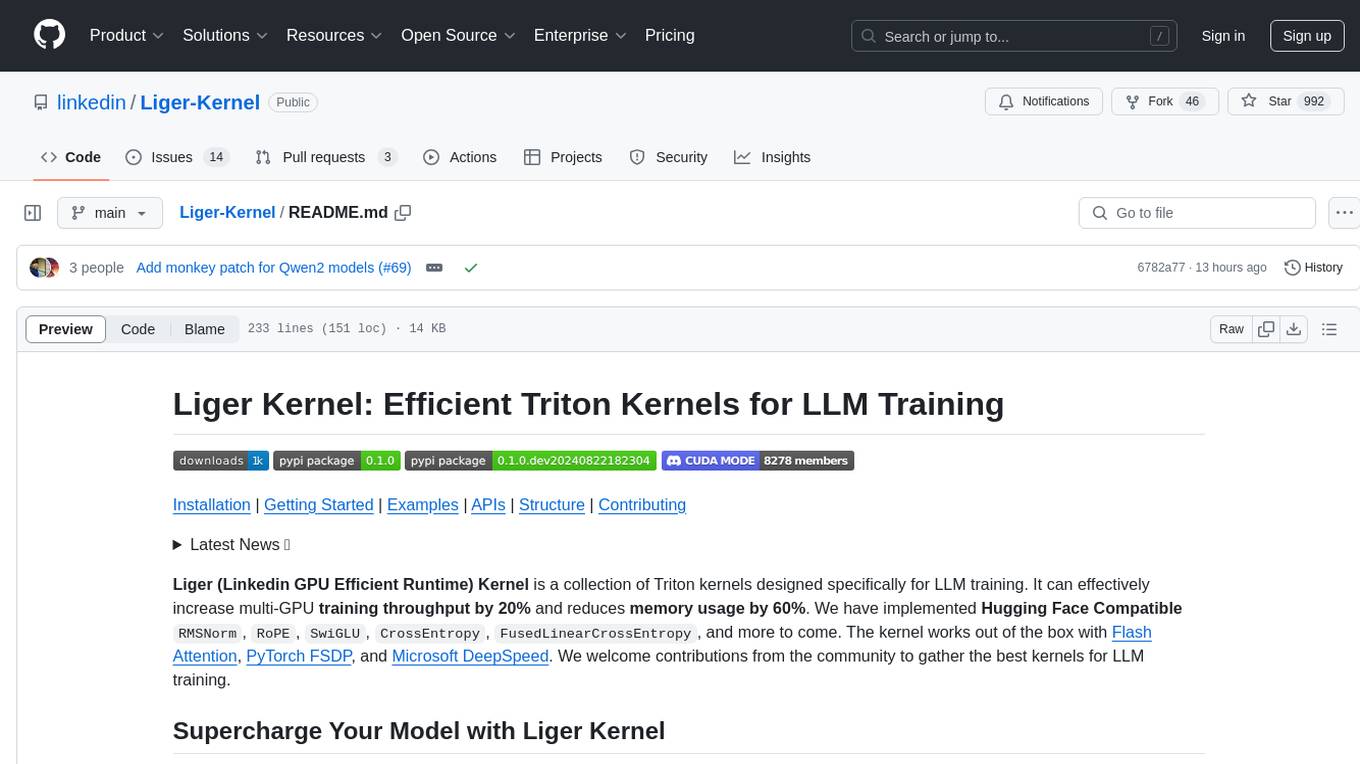Switch to the Code tab

(x=71, y=157)
